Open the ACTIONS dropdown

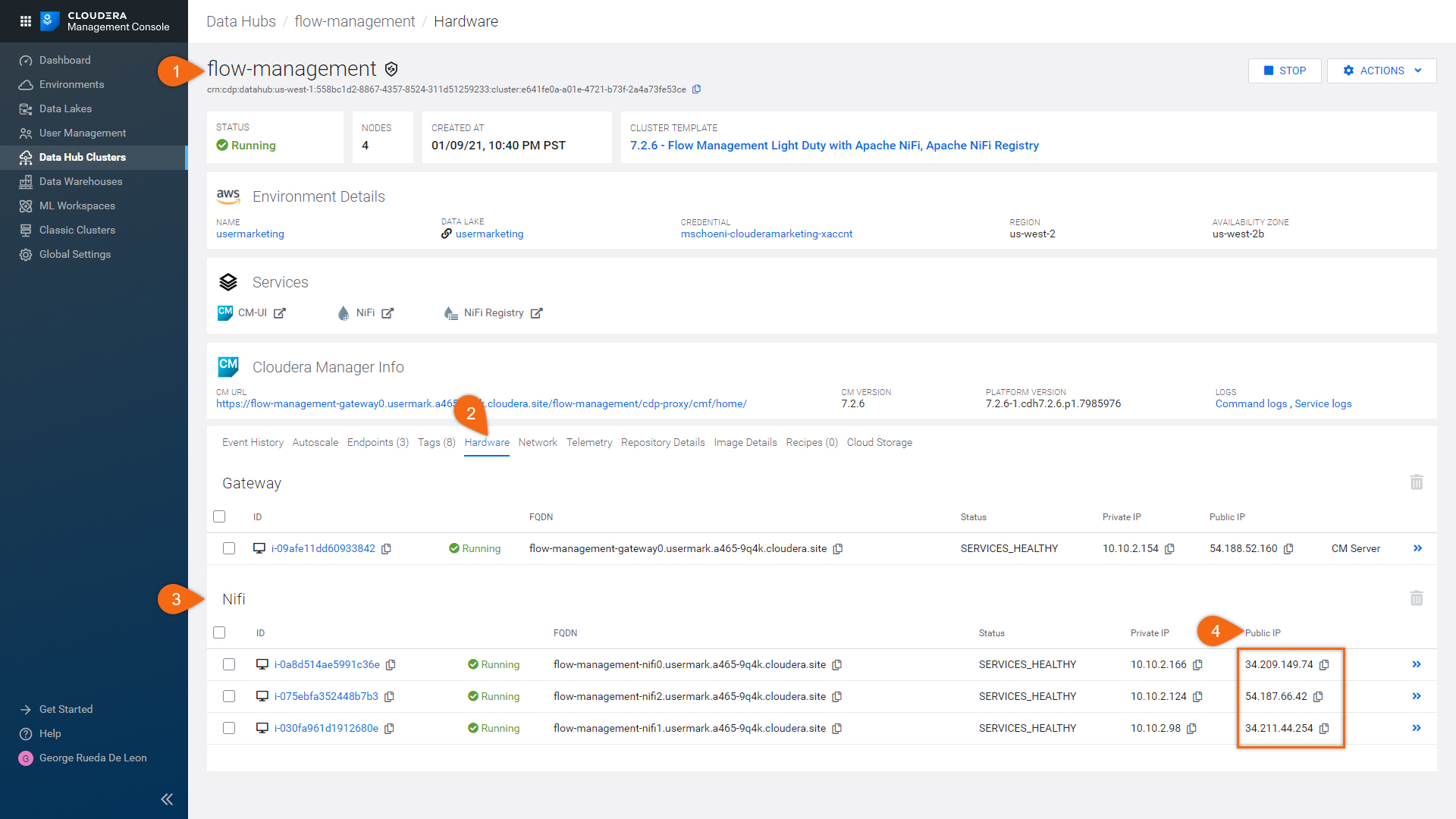click(x=1382, y=71)
